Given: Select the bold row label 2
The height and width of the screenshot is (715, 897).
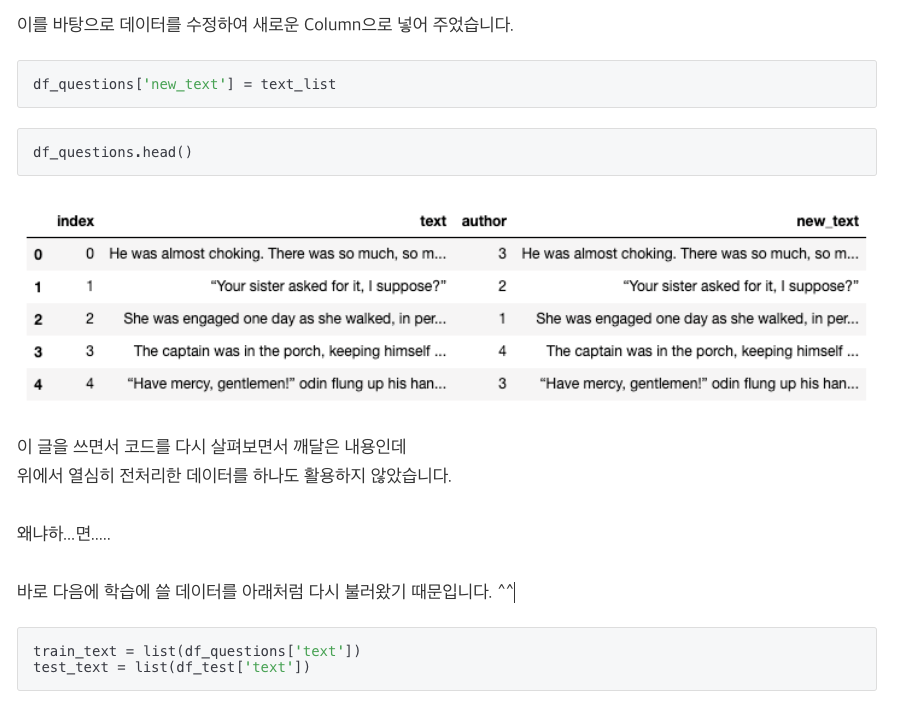Looking at the screenshot, I should pos(38,319).
